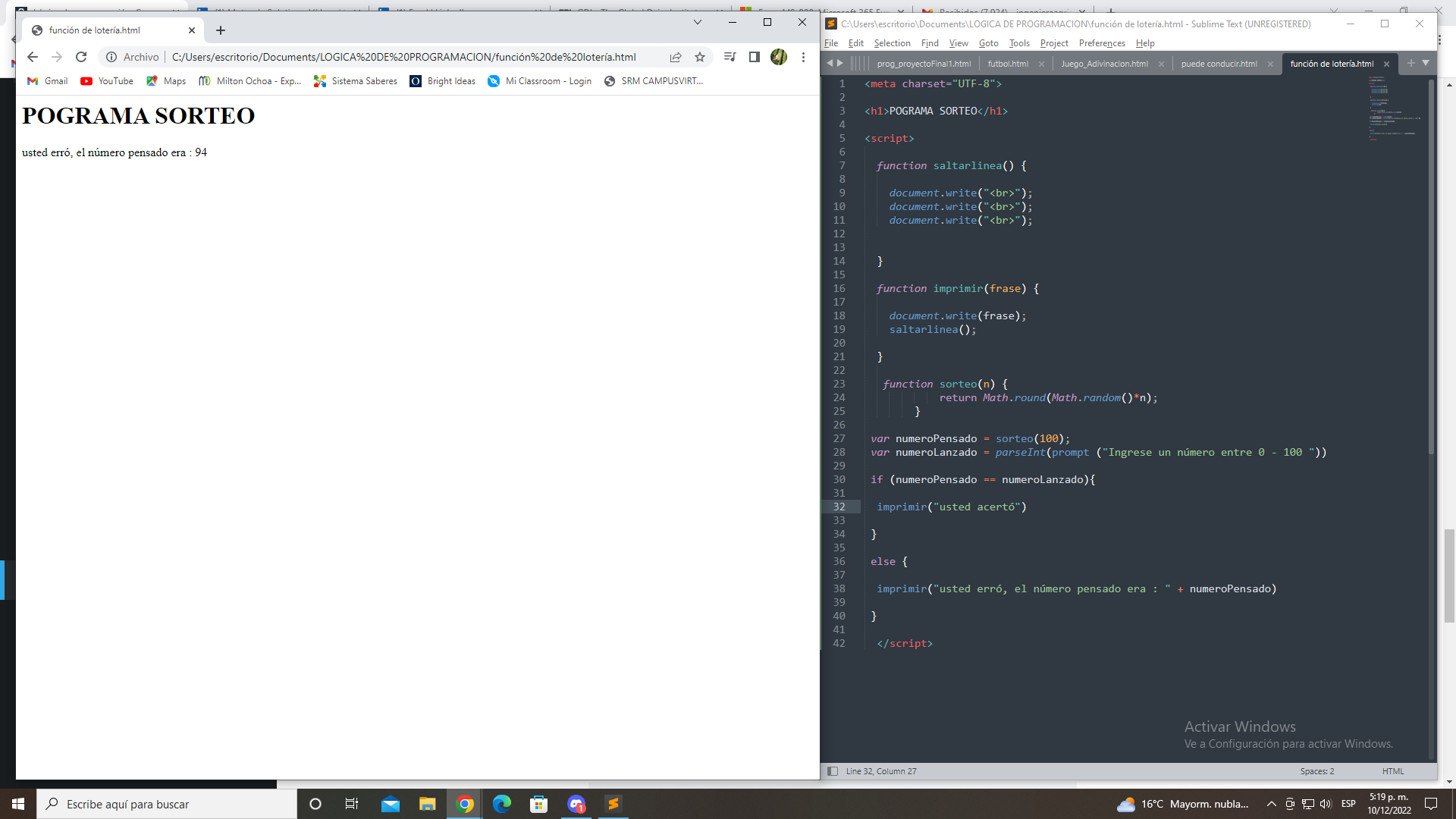Open File menu in Sublime Text
Viewport: 1456px width, 819px height.
831,43
